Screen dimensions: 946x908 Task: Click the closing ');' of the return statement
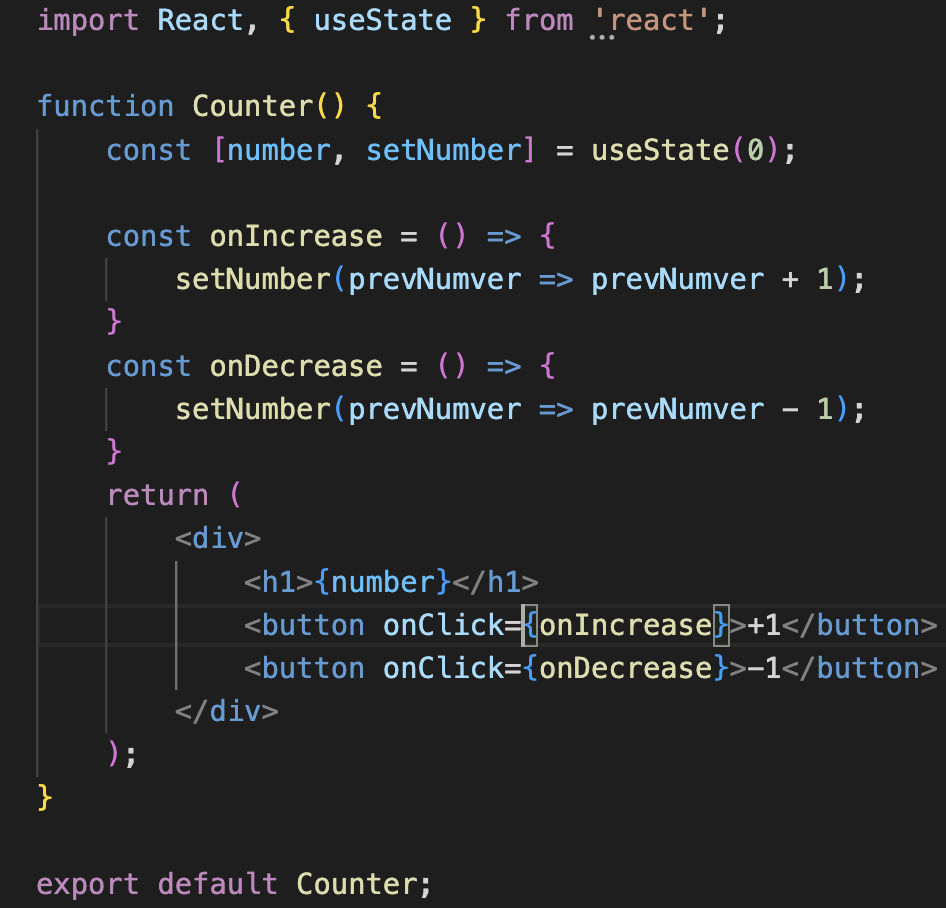coord(122,754)
